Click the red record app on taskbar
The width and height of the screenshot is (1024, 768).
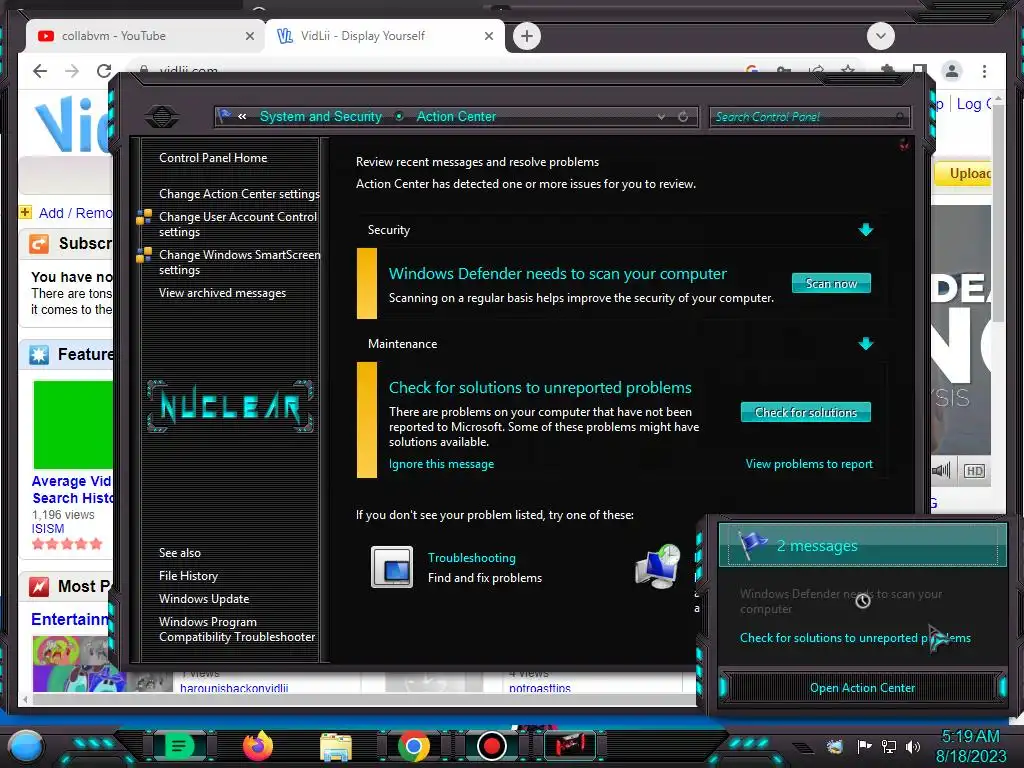tap(492, 746)
